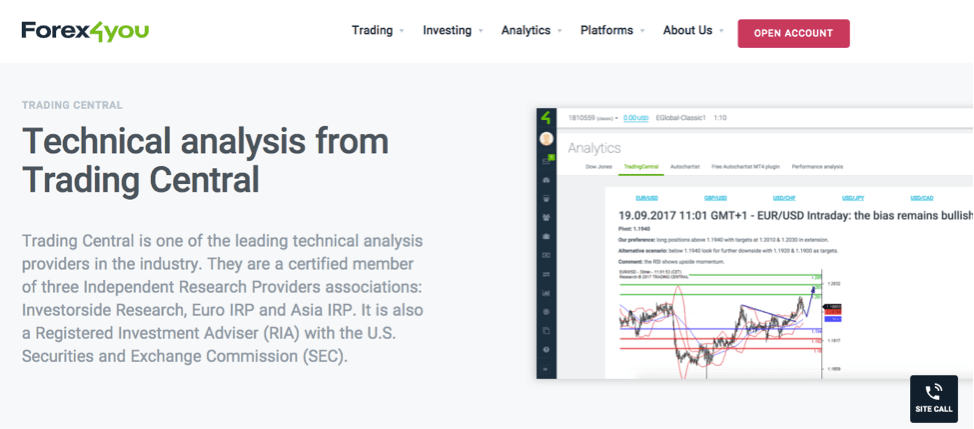This screenshot has width=974, height=429.
Task: Click the GBP/USD pair link
Action: [x=716, y=198]
